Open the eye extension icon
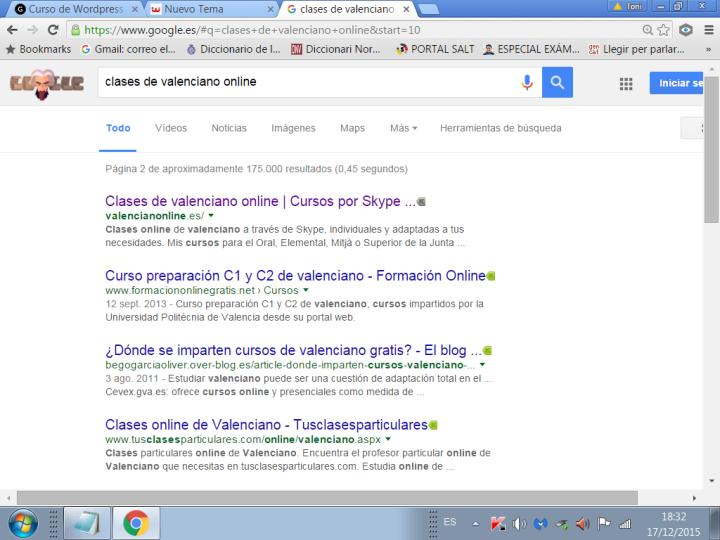The width and height of the screenshot is (720, 540). [686, 30]
